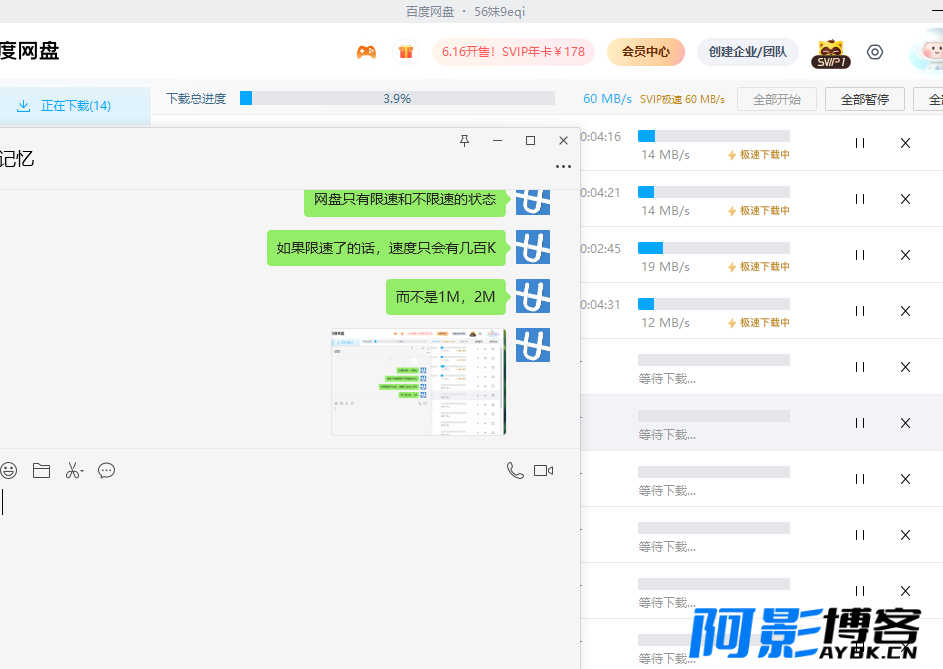Pause the 19 MB/s download
943x669 pixels.
pos(860,255)
